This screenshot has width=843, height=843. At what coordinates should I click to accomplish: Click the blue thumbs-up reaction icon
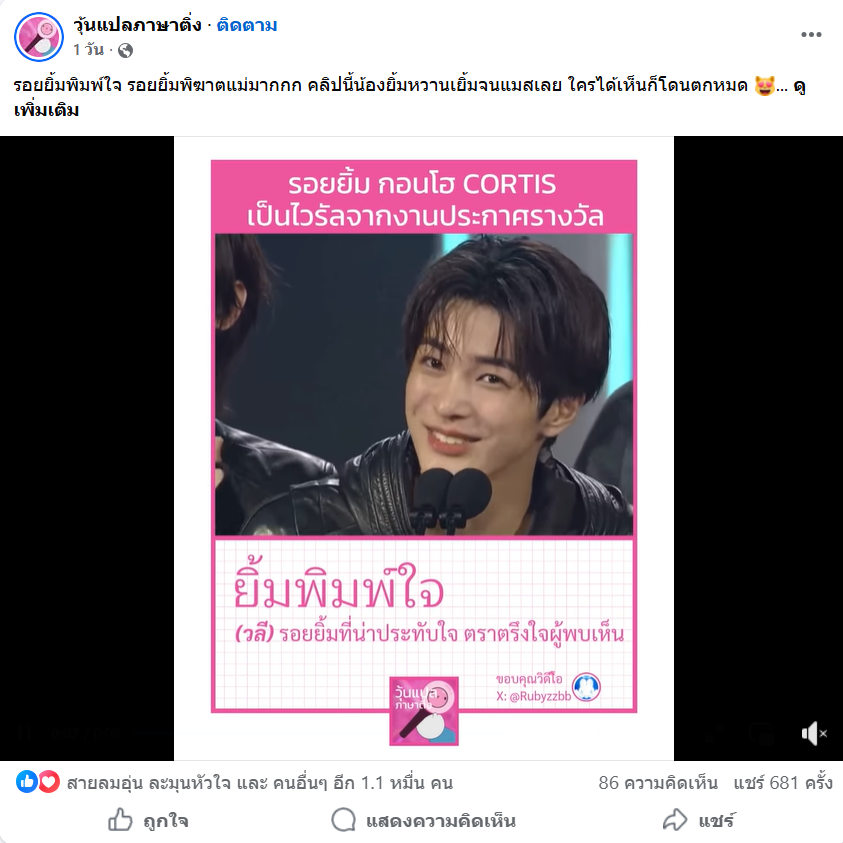coord(27,782)
